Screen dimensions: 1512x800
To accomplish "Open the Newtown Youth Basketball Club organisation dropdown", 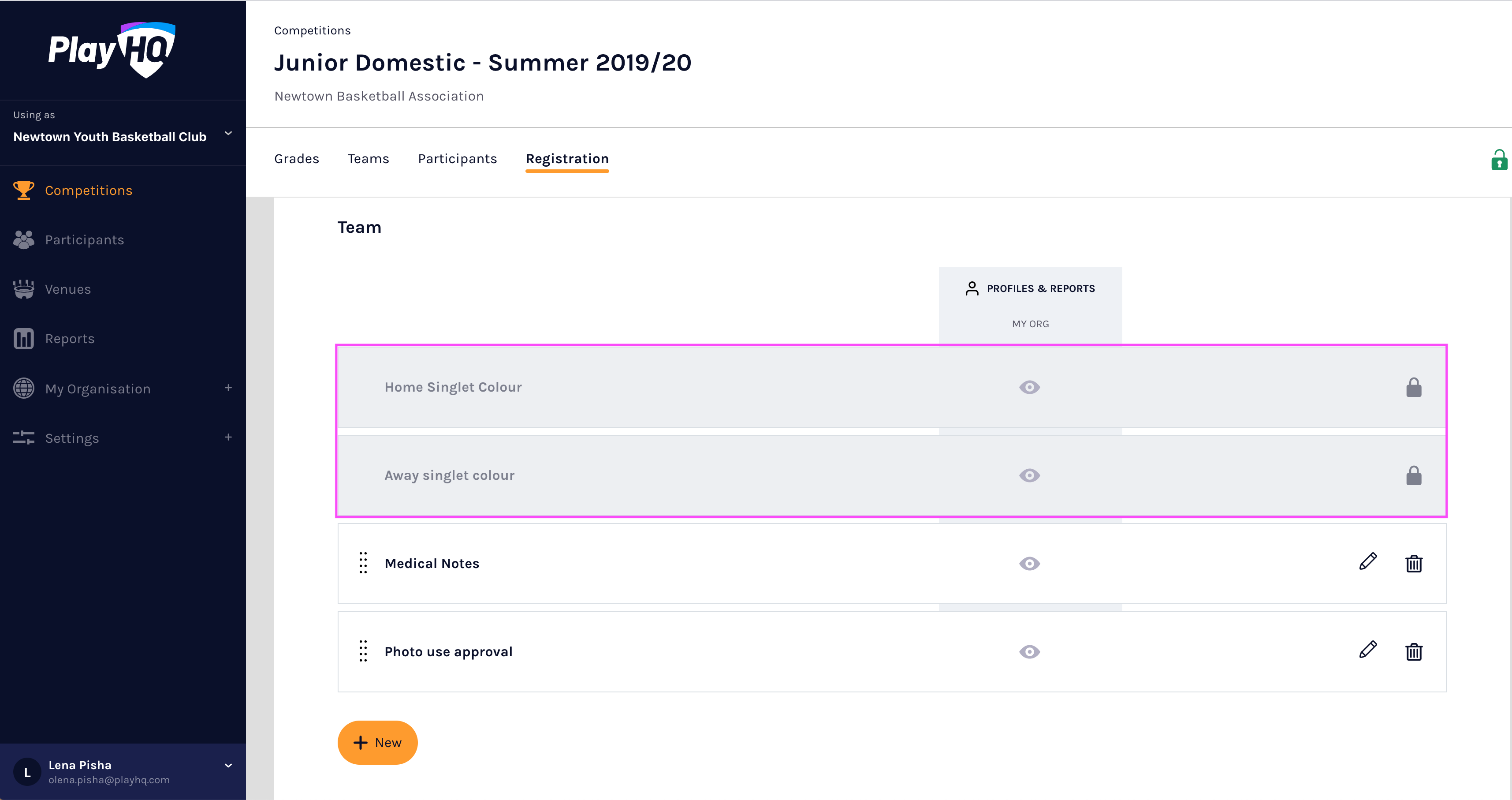I will [x=228, y=134].
